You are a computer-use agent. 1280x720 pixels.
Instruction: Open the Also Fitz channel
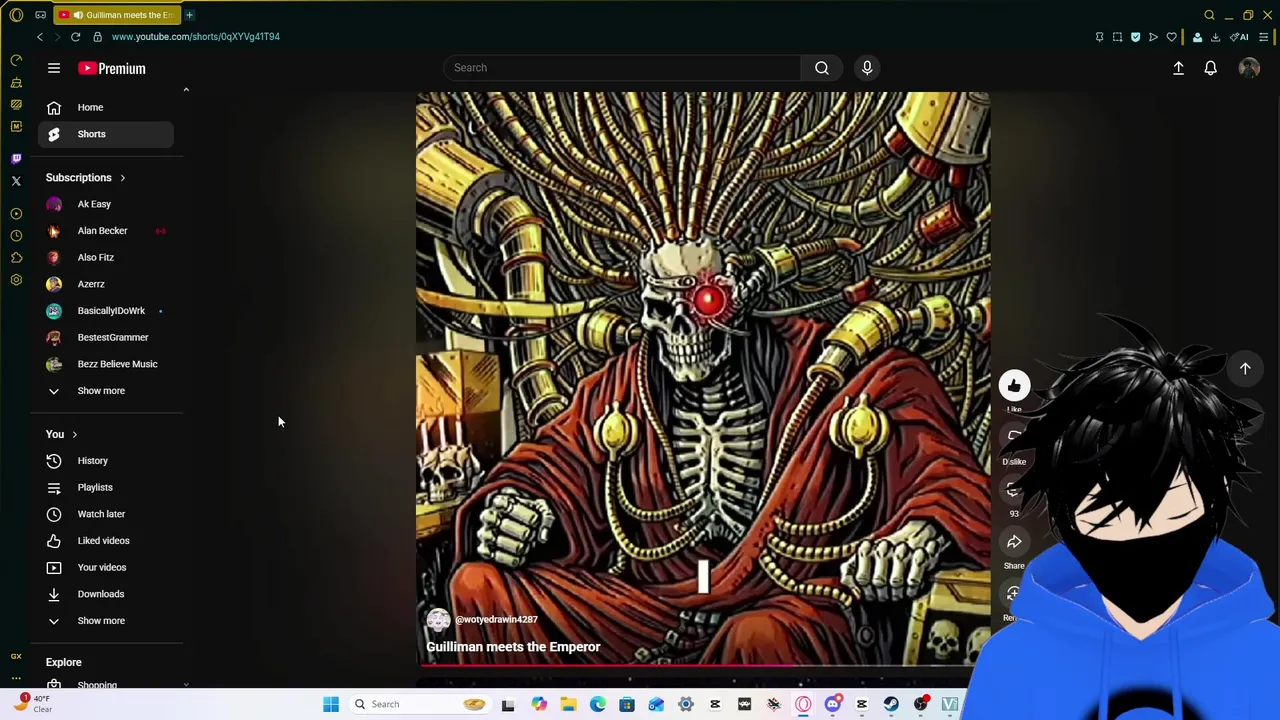click(x=106, y=257)
